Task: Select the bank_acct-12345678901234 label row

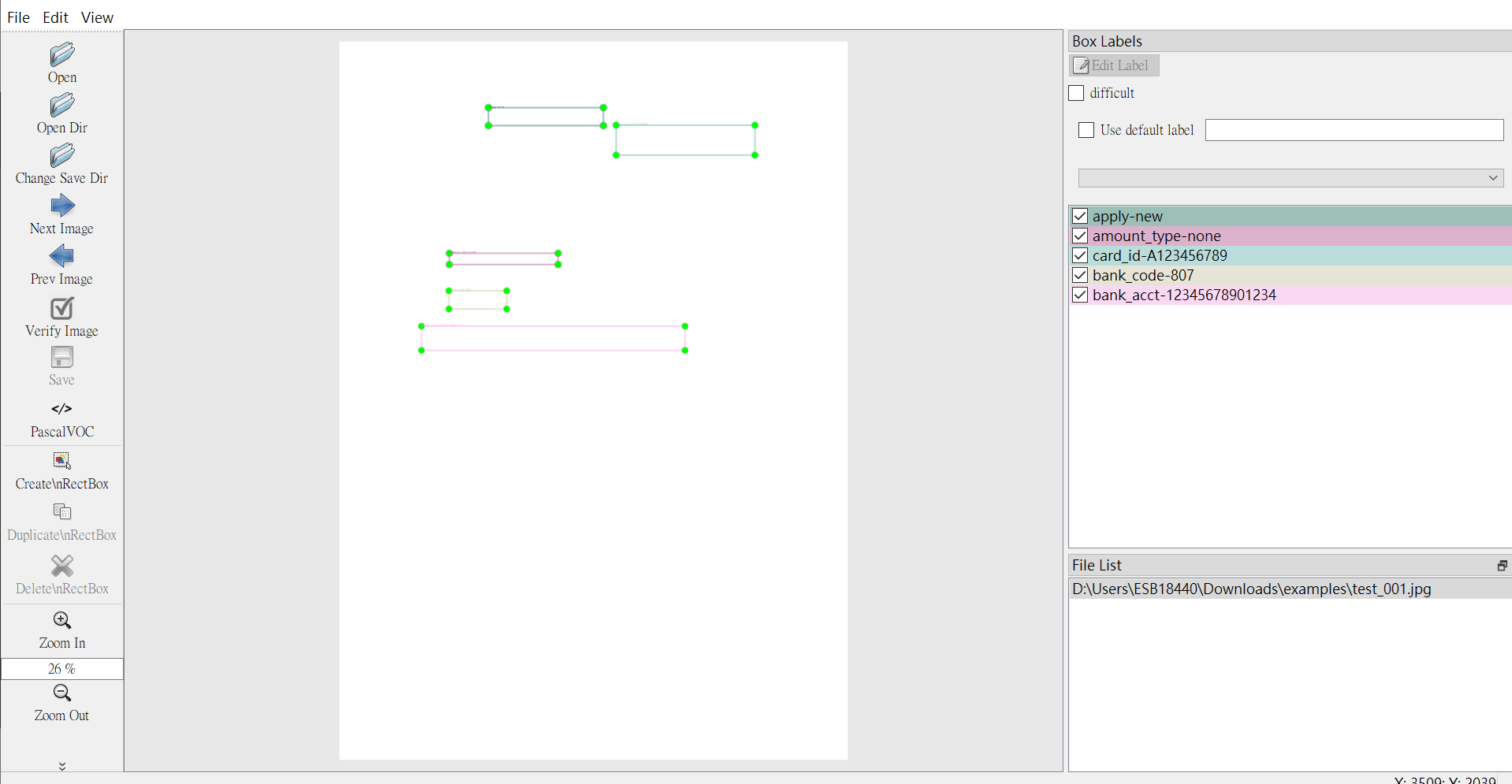Action: pyautogui.click(x=1291, y=295)
